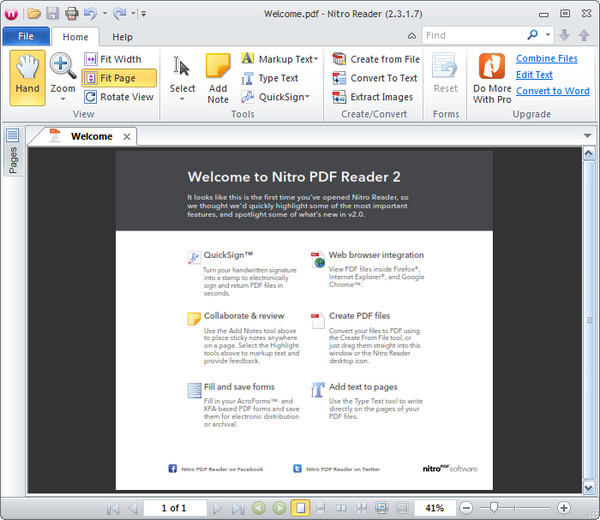This screenshot has width=600, height=520.
Task: Click Create from File
Action: (x=376, y=59)
